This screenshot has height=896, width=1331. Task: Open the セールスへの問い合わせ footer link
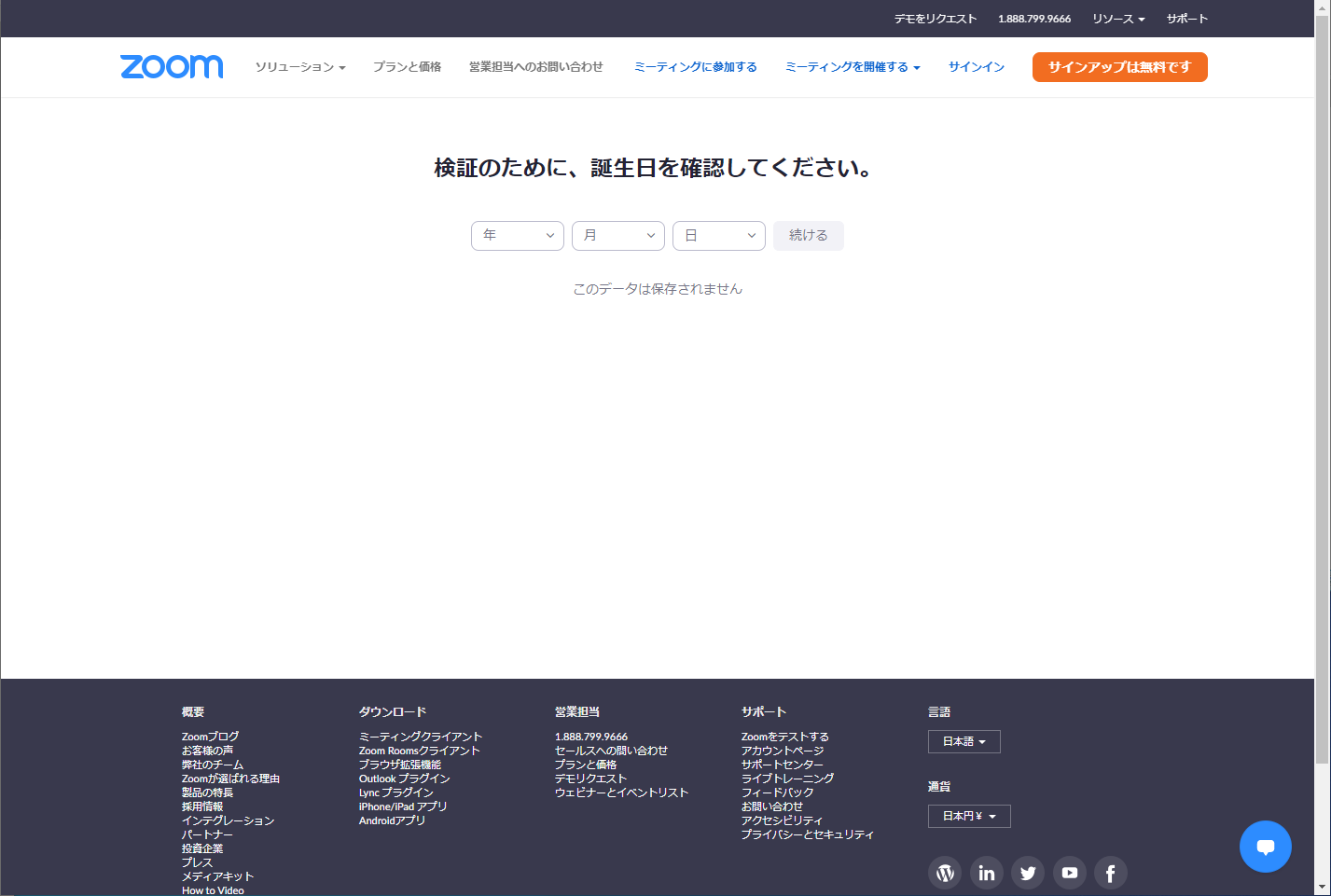coord(611,751)
